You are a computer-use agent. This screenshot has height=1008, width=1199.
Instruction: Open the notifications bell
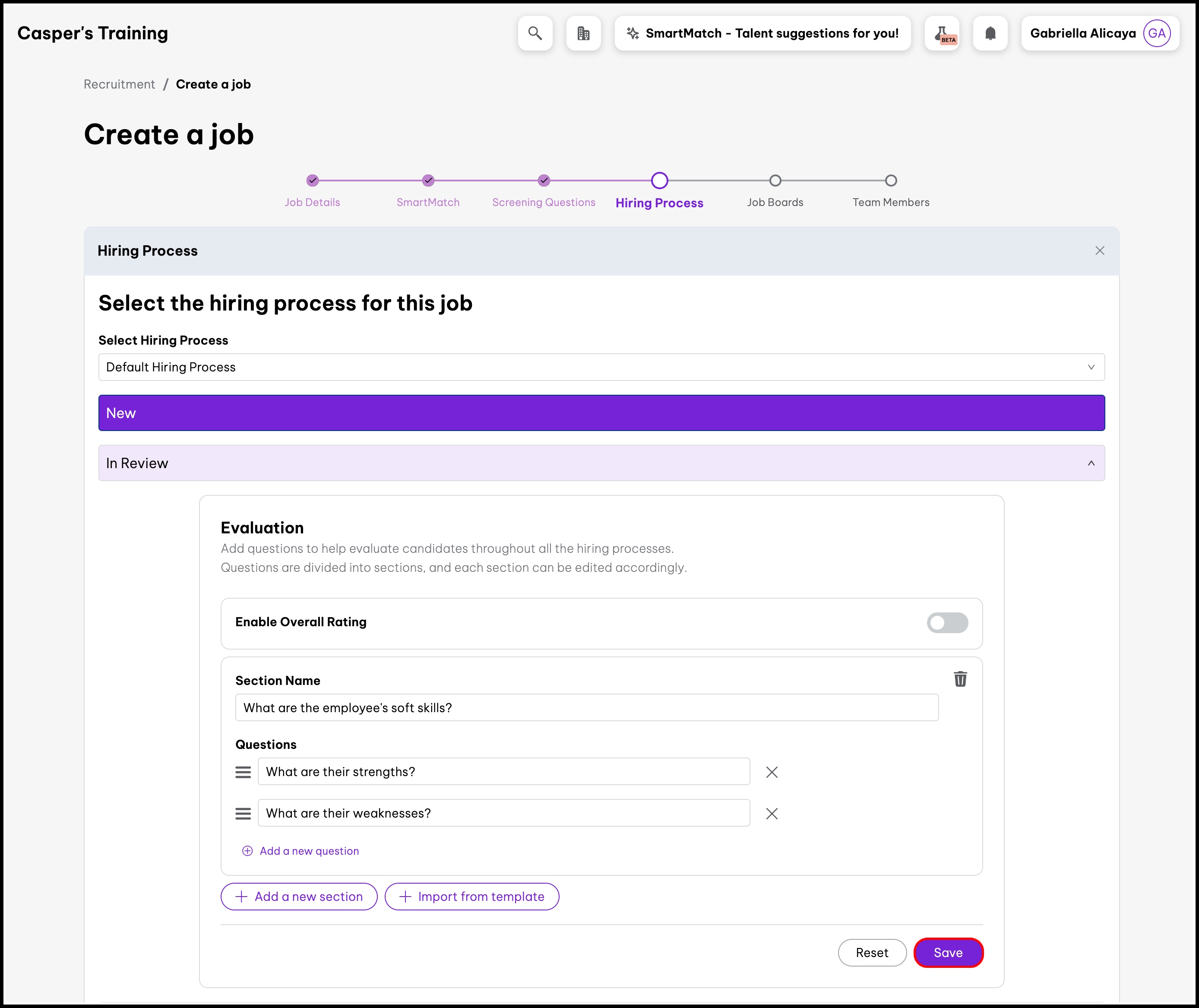tap(990, 33)
